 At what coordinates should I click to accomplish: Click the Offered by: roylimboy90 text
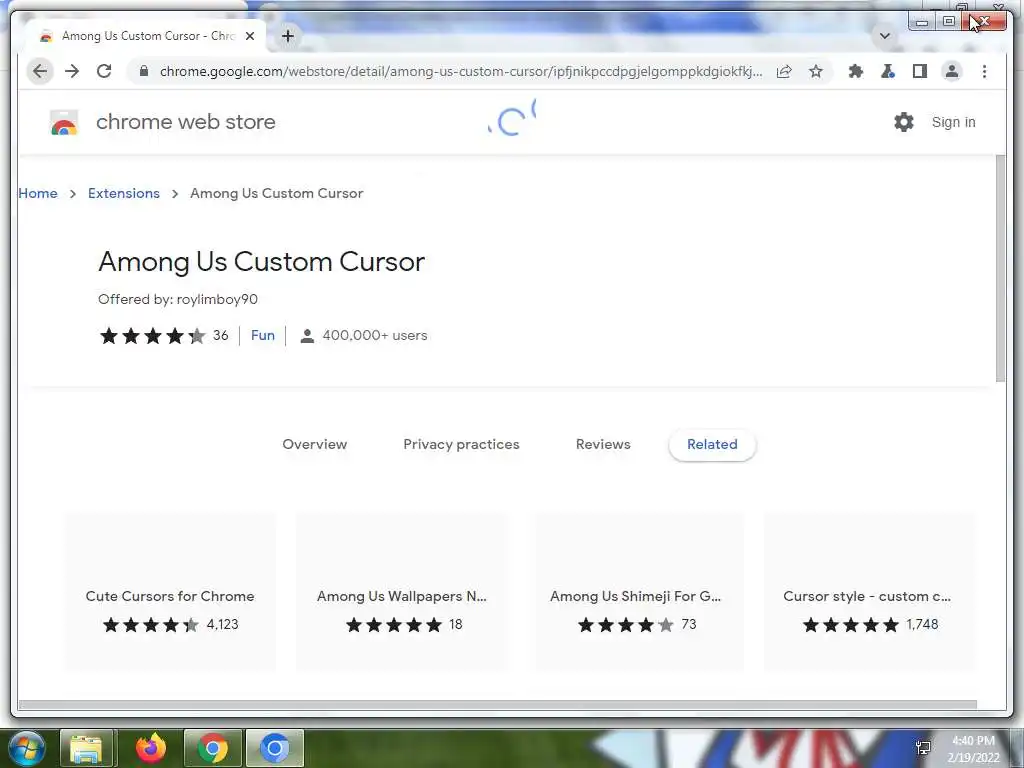(178, 299)
